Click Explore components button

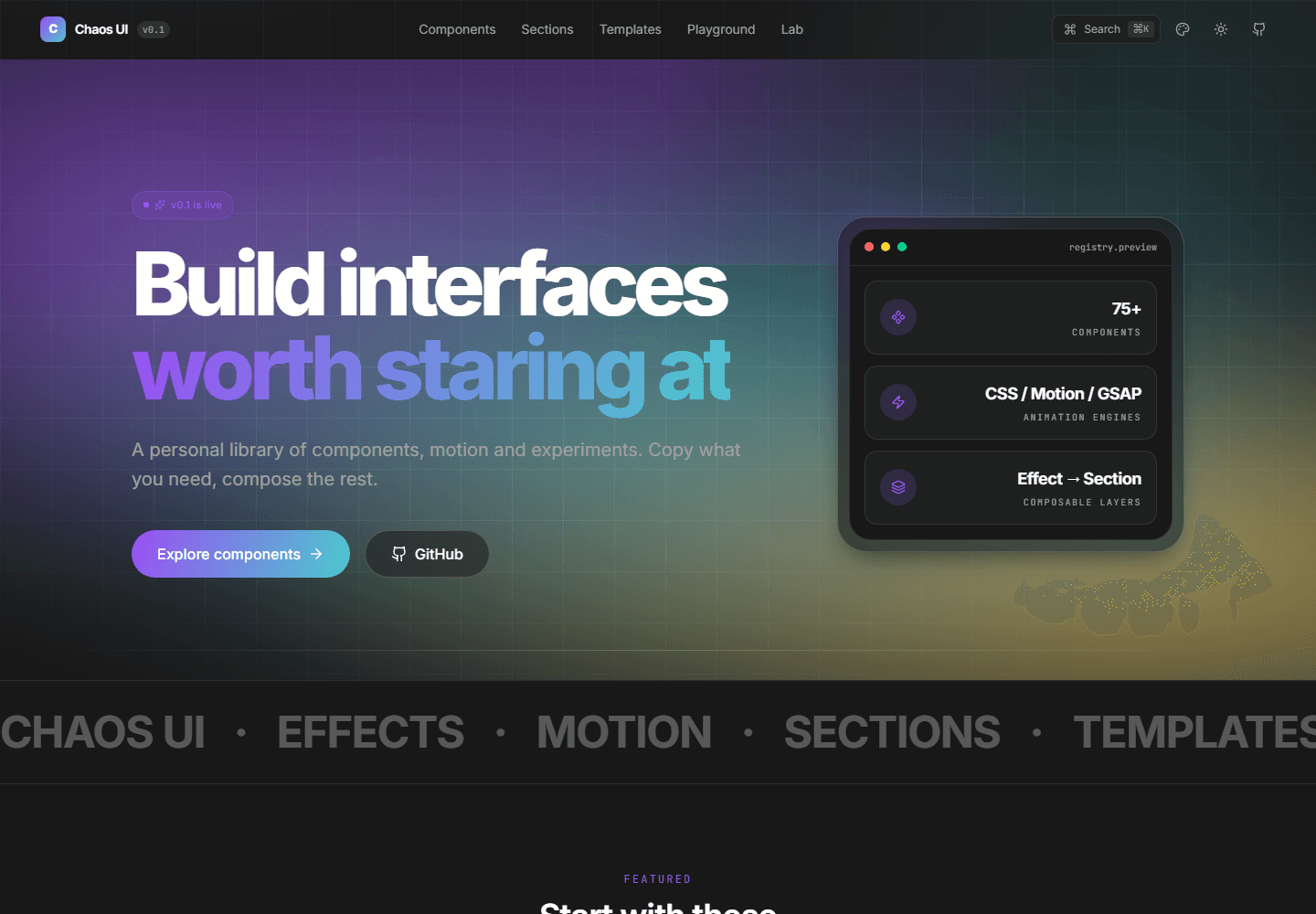coord(240,554)
